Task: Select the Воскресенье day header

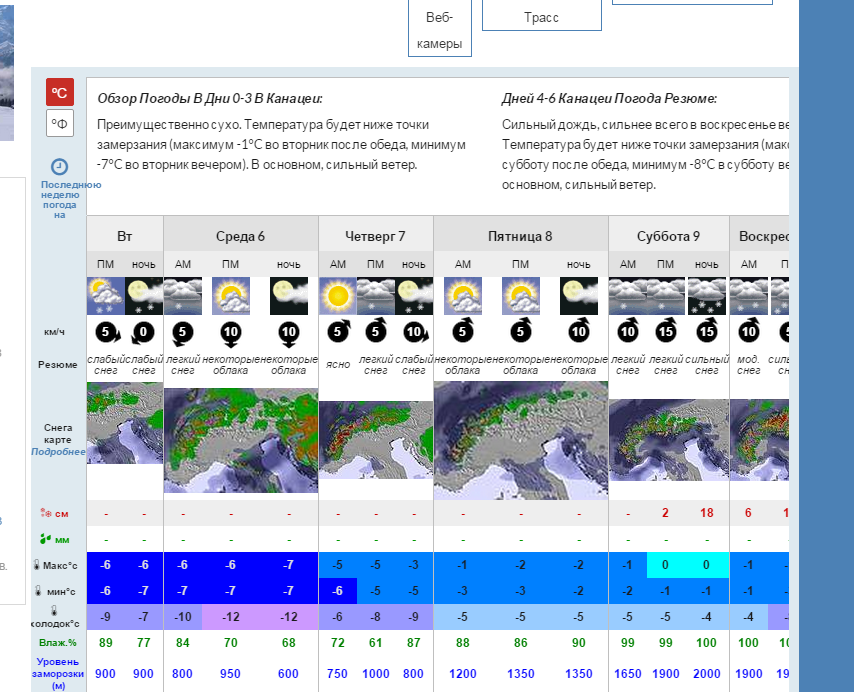Action: tap(759, 236)
